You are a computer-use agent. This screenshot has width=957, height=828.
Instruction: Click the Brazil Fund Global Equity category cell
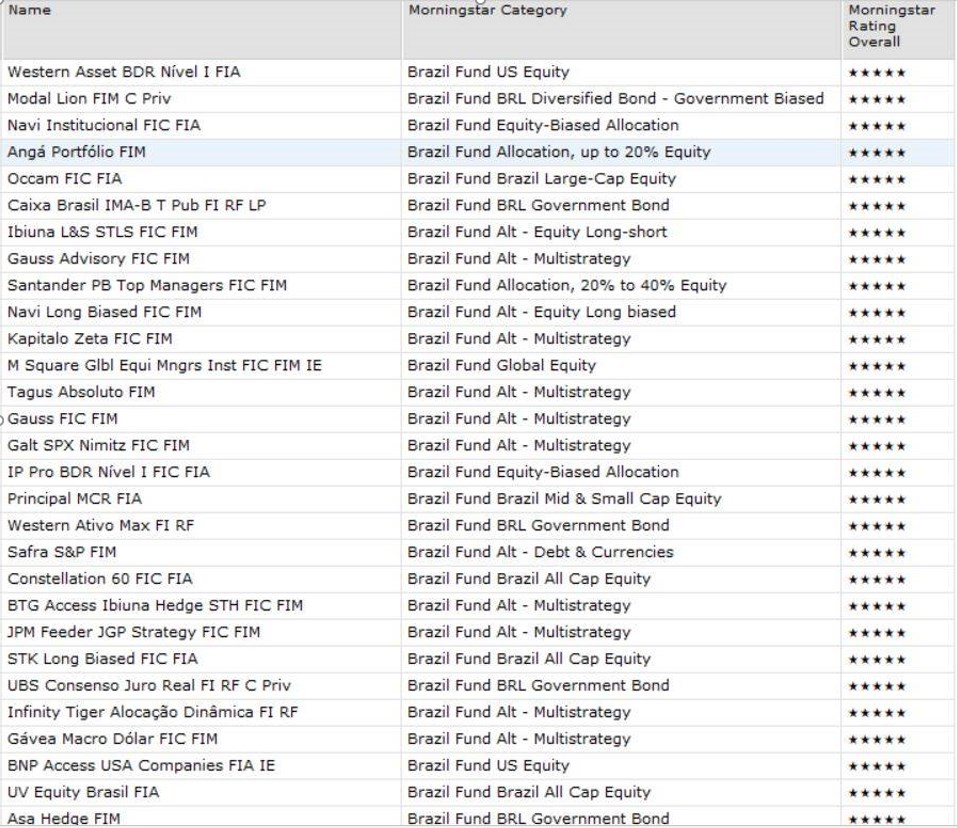(501, 366)
